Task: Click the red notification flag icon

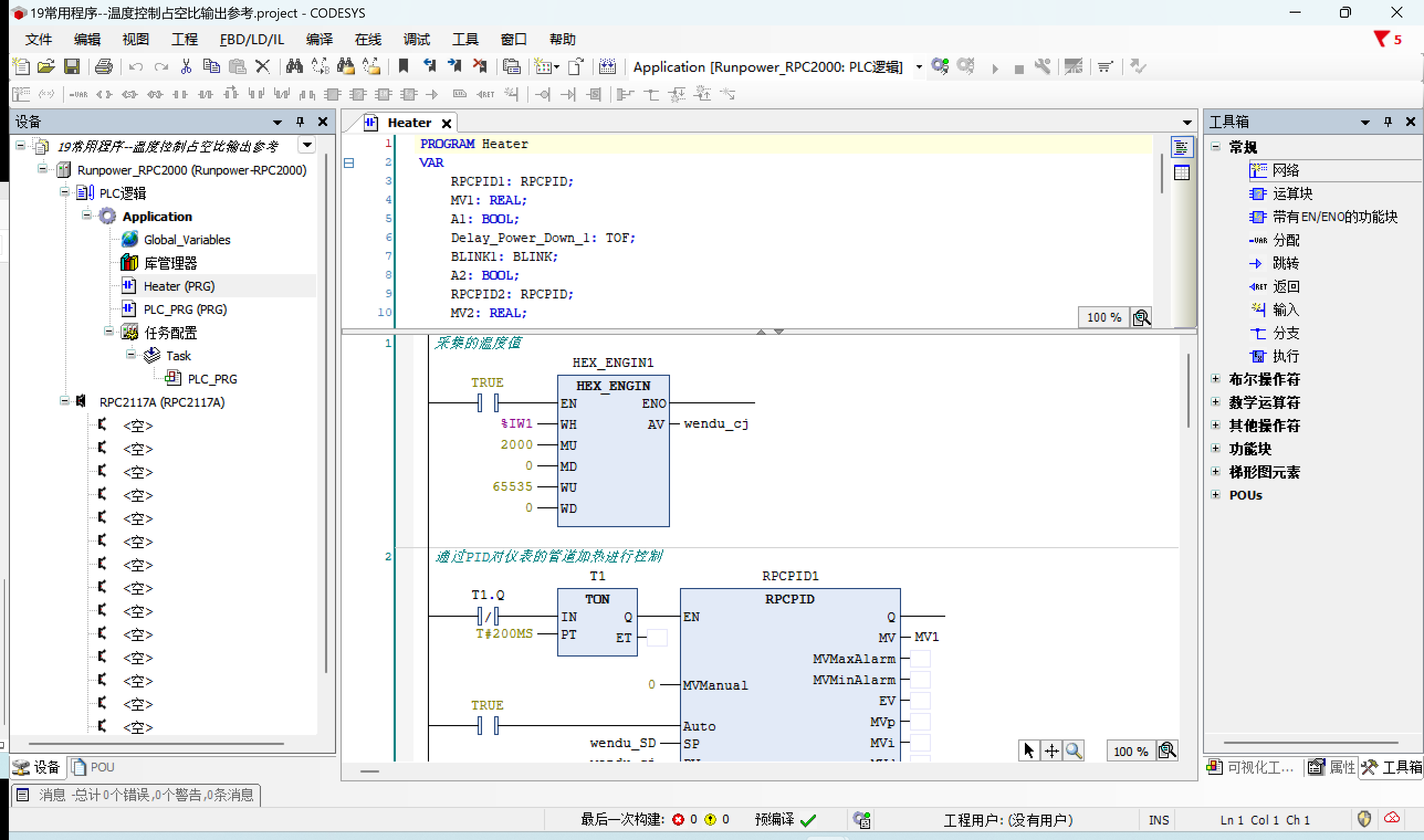Action: pos(1381,39)
